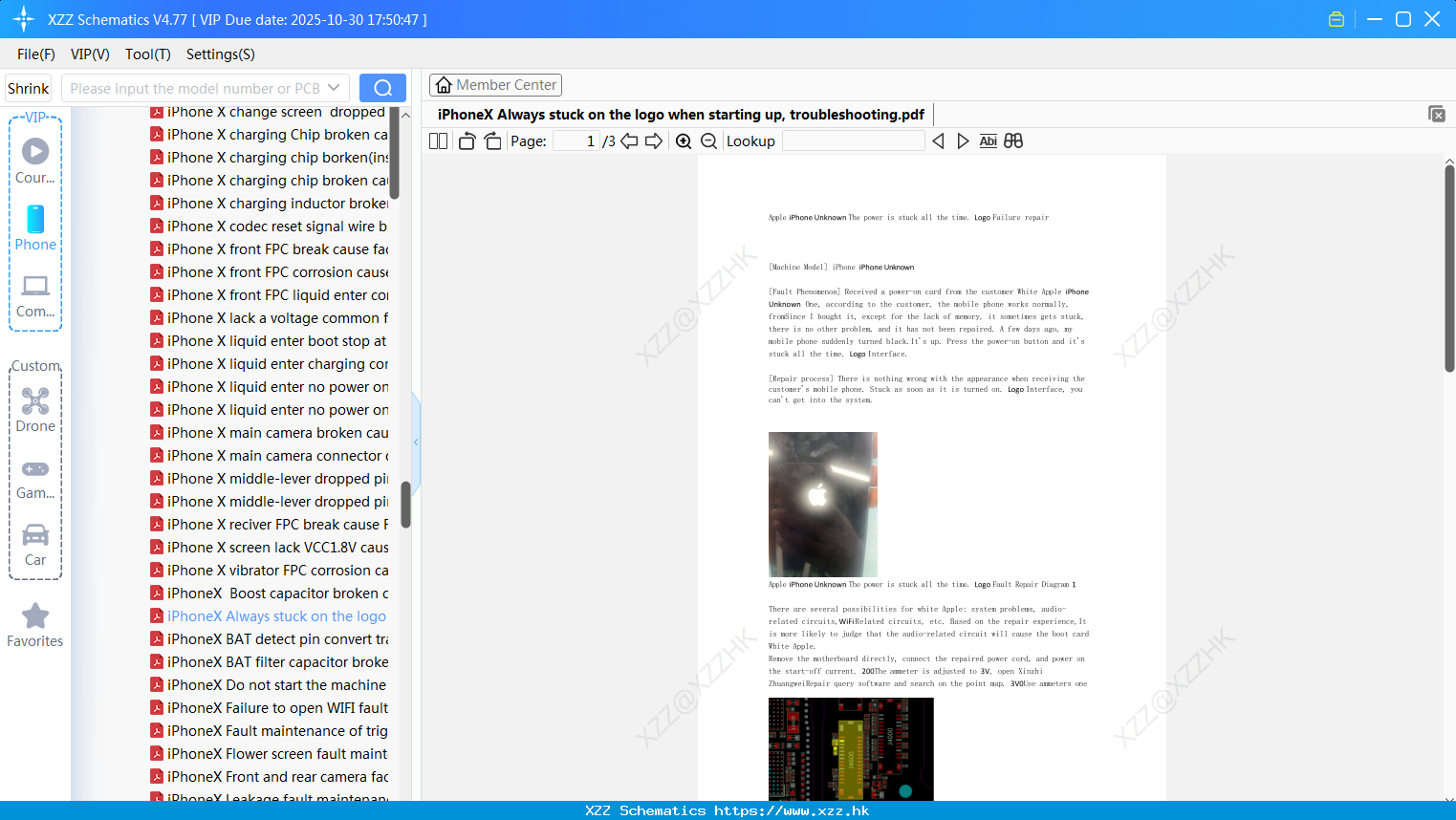Open iPhone X codec reset signal wire file
The height and width of the screenshot is (820, 1456).
pyautogui.click(x=270, y=227)
